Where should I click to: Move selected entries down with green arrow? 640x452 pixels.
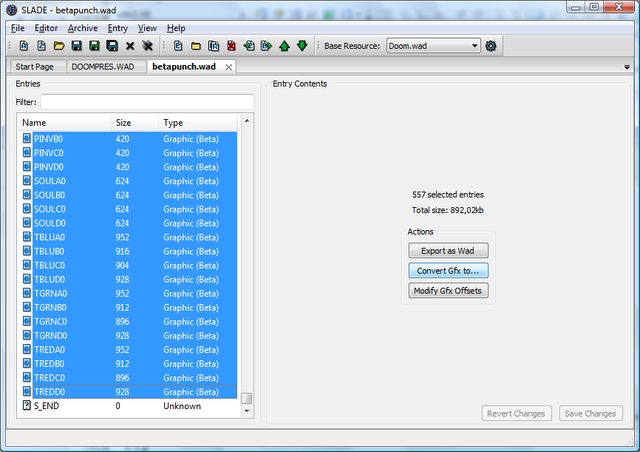point(302,46)
